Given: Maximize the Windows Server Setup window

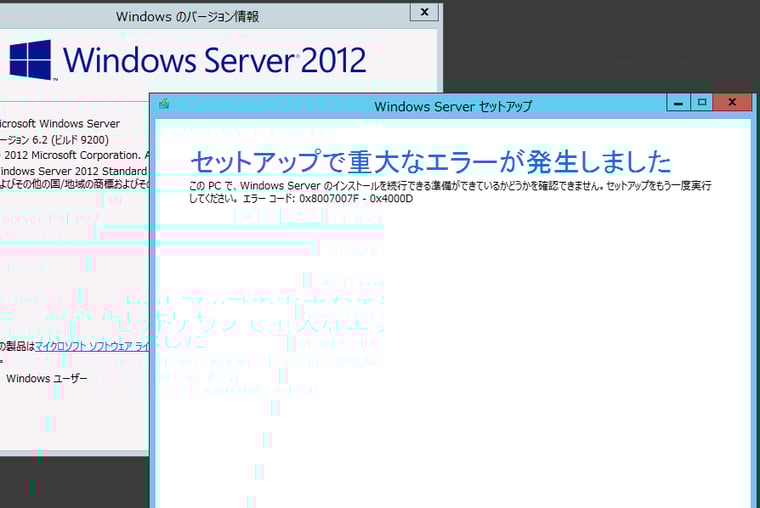Looking at the screenshot, I should pyautogui.click(x=702, y=102).
